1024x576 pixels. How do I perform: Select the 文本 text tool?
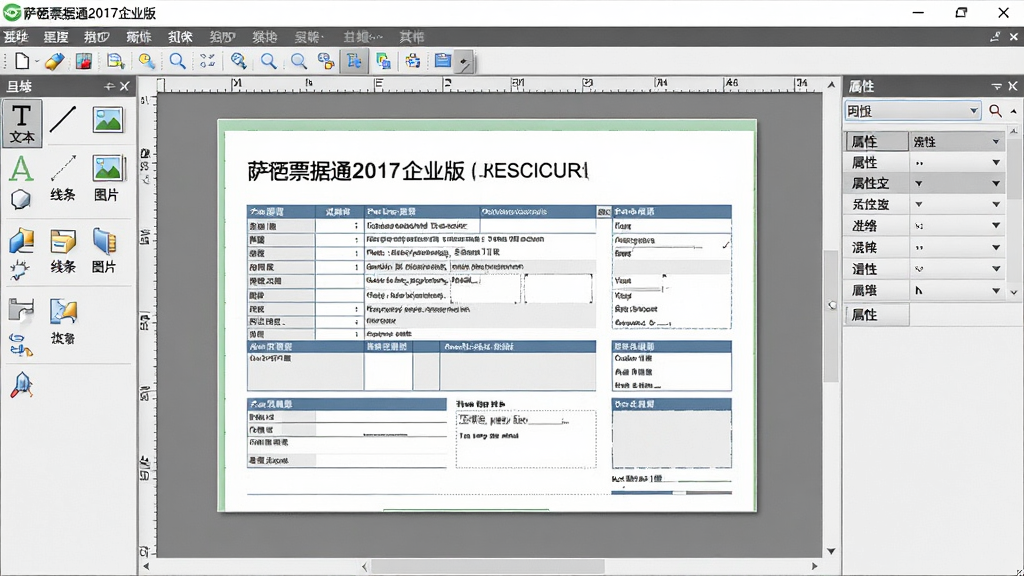coord(22,123)
